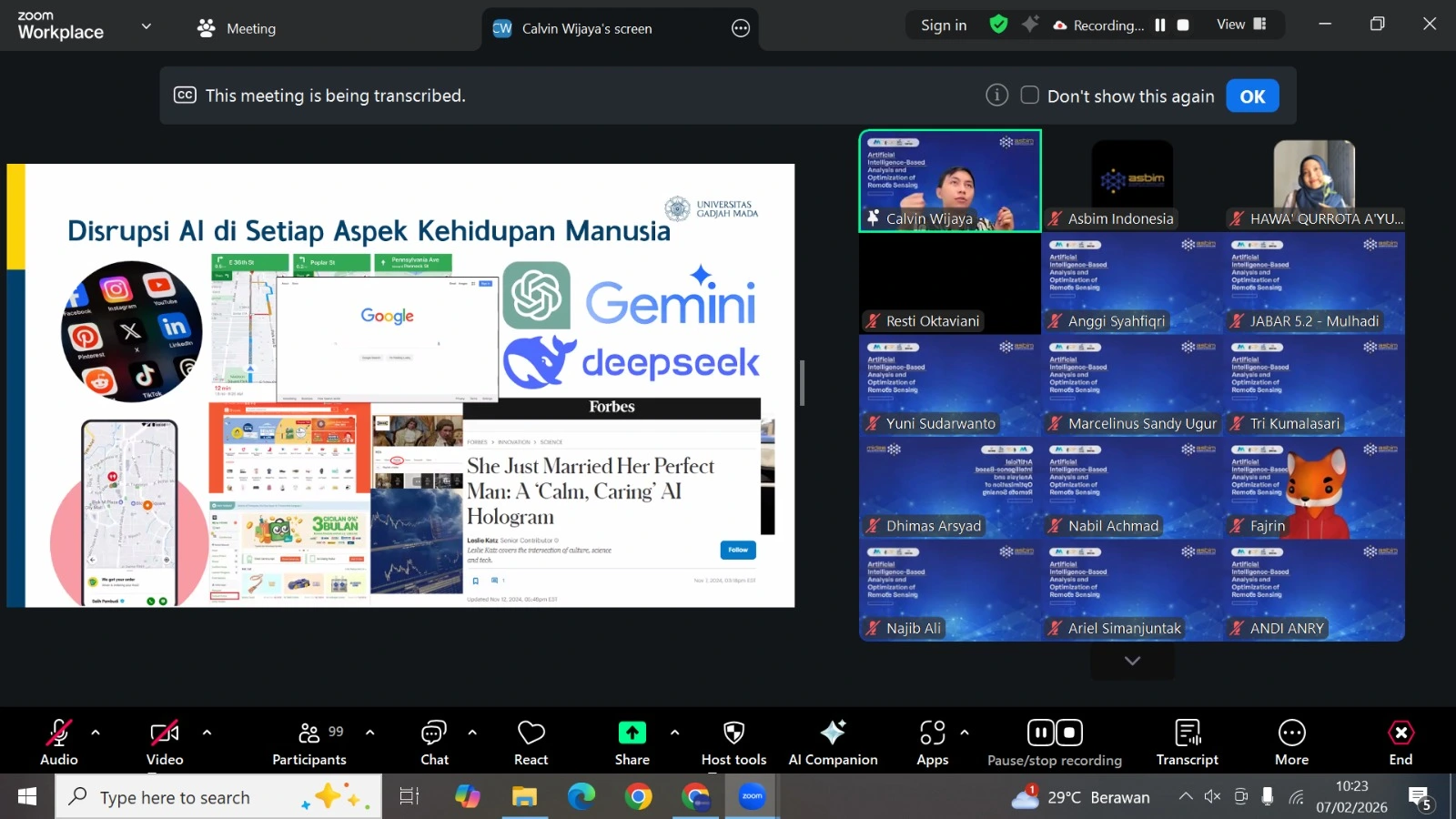Expand audio options arrow next to Audio
The image size is (1456, 819).
pos(96,733)
